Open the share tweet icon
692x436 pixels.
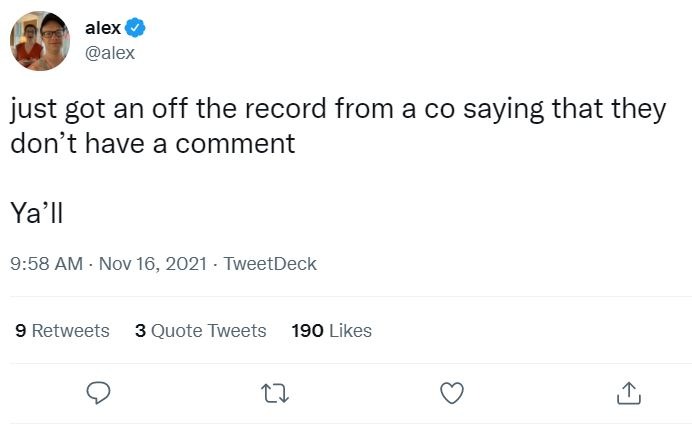point(628,393)
